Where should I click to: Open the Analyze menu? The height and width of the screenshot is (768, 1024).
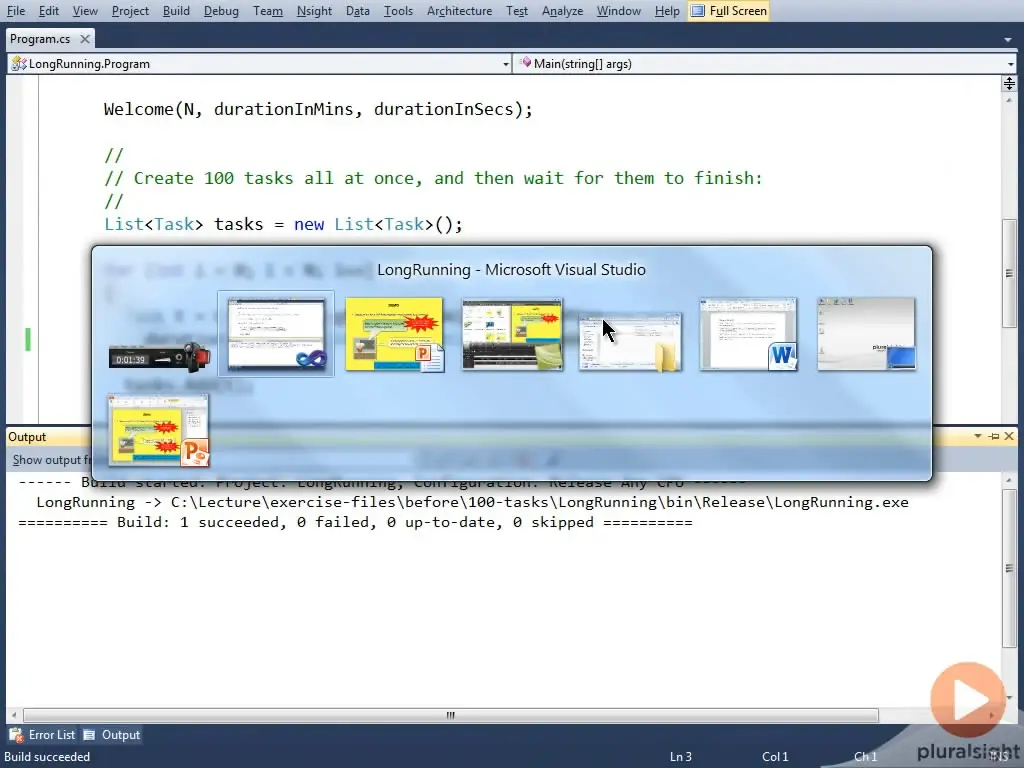(x=562, y=11)
